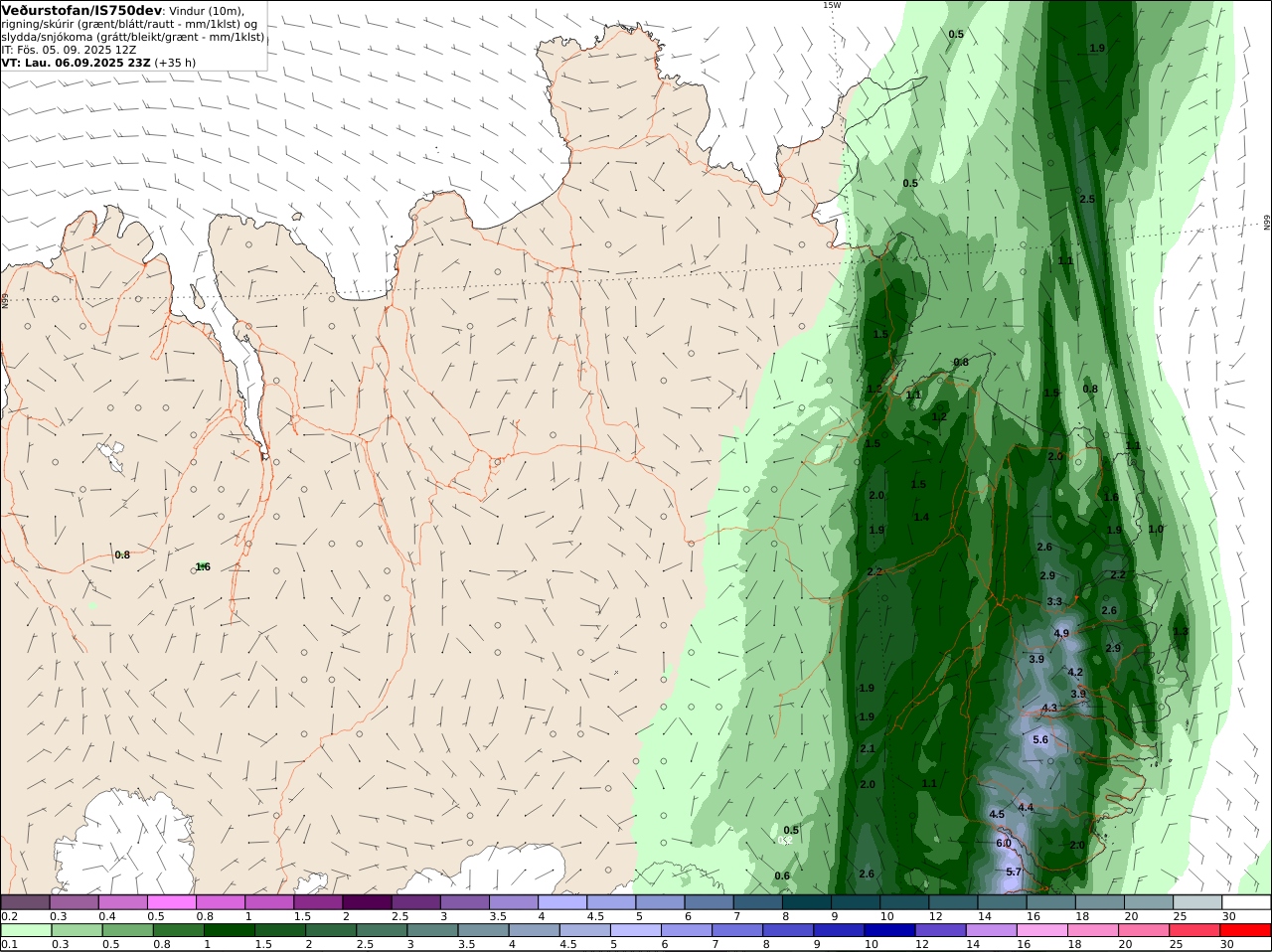This screenshot has width=1272, height=952.
Task: Select upper legend magenta swatch between 1 and 1.5
Action: [x=269, y=902]
